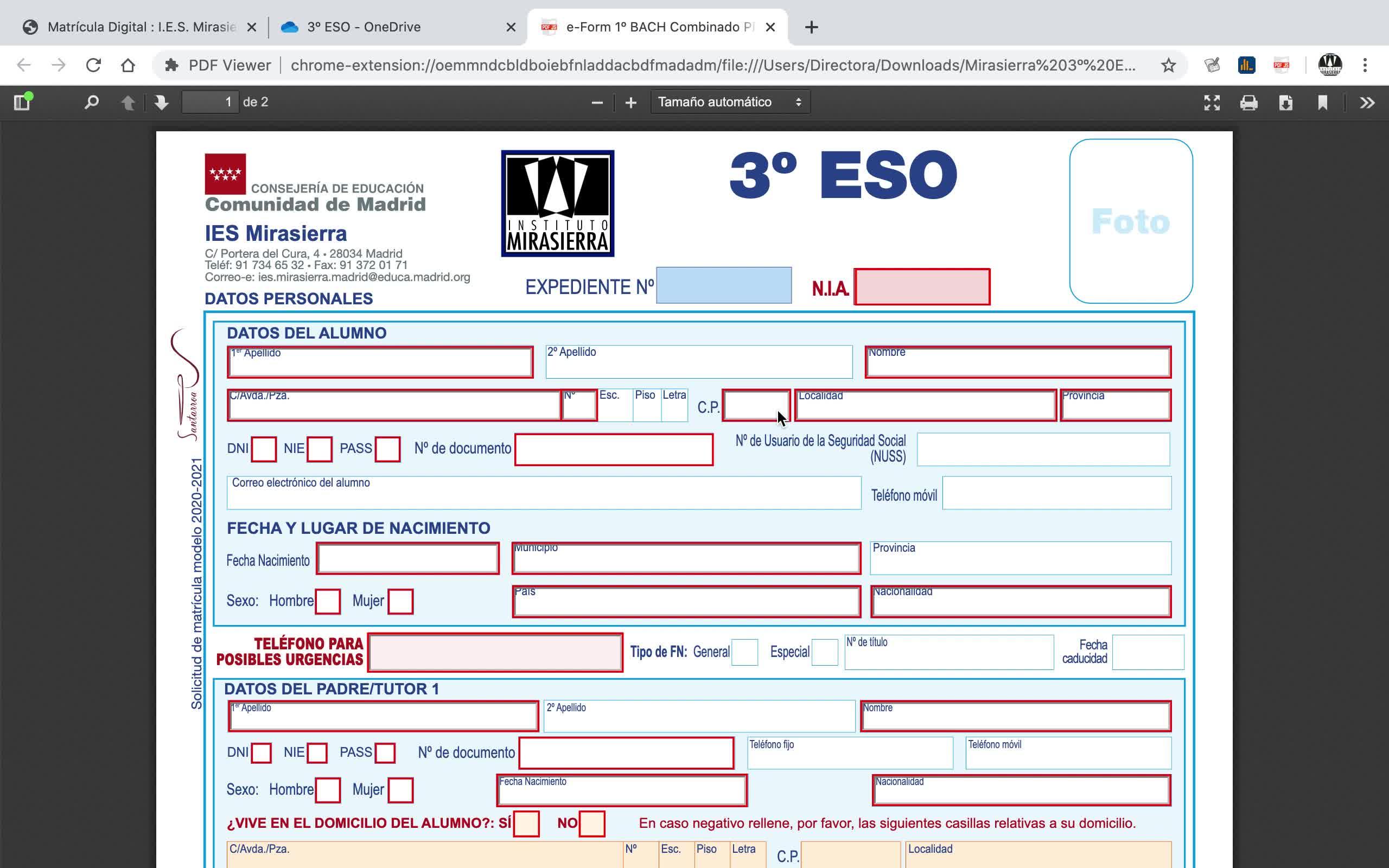Switch to presentation fullscreen mode
1389x868 pixels.
[x=1212, y=102]
